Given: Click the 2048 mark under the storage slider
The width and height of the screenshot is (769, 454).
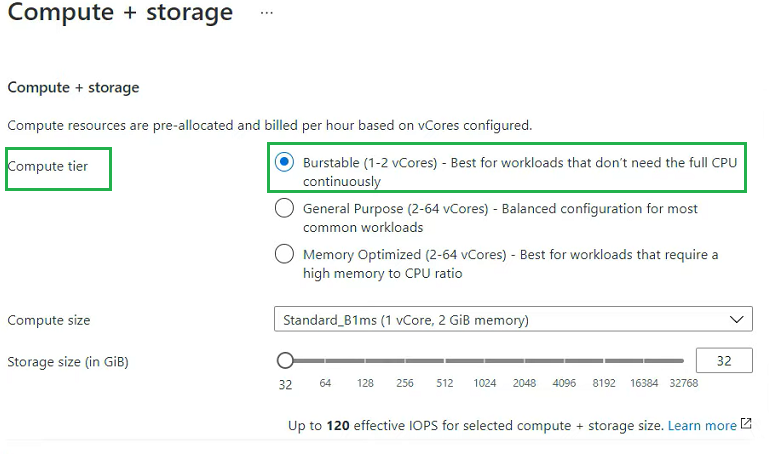Looking at the screenshot, I should 525,383.
